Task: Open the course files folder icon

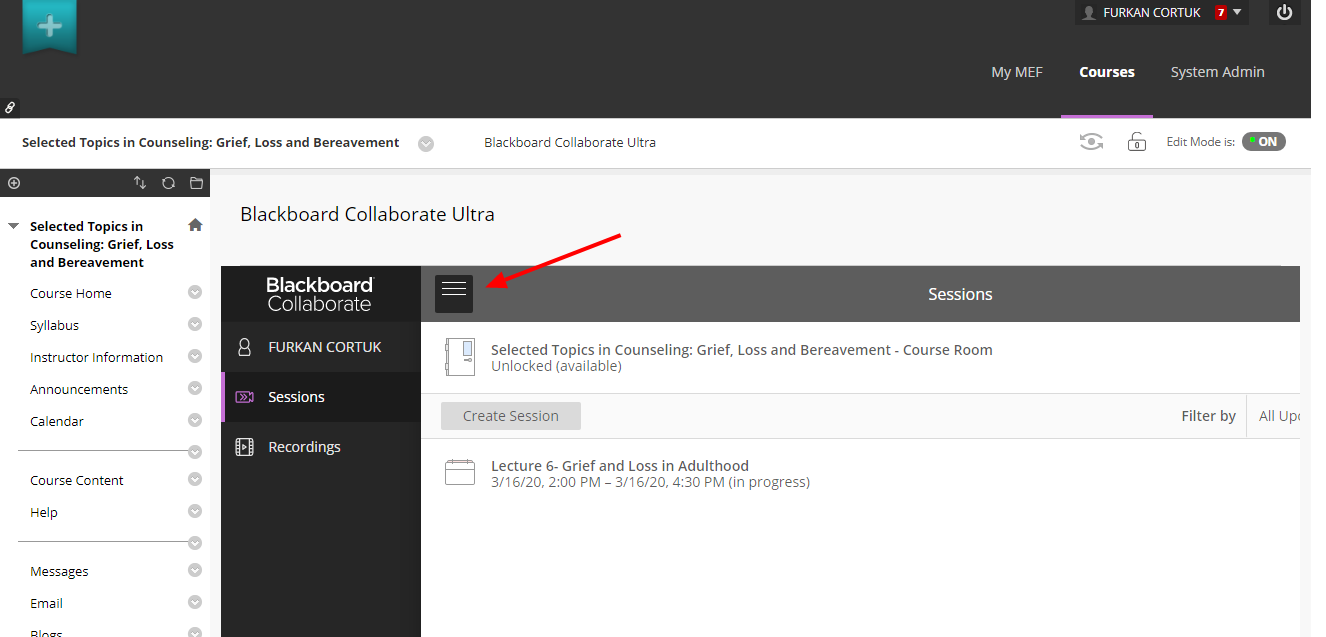Action: 196,183
